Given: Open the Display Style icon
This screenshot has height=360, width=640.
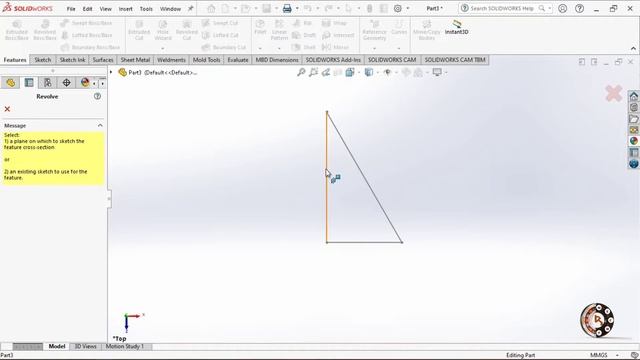Looking at the screenshot, I should pos(369,72).
